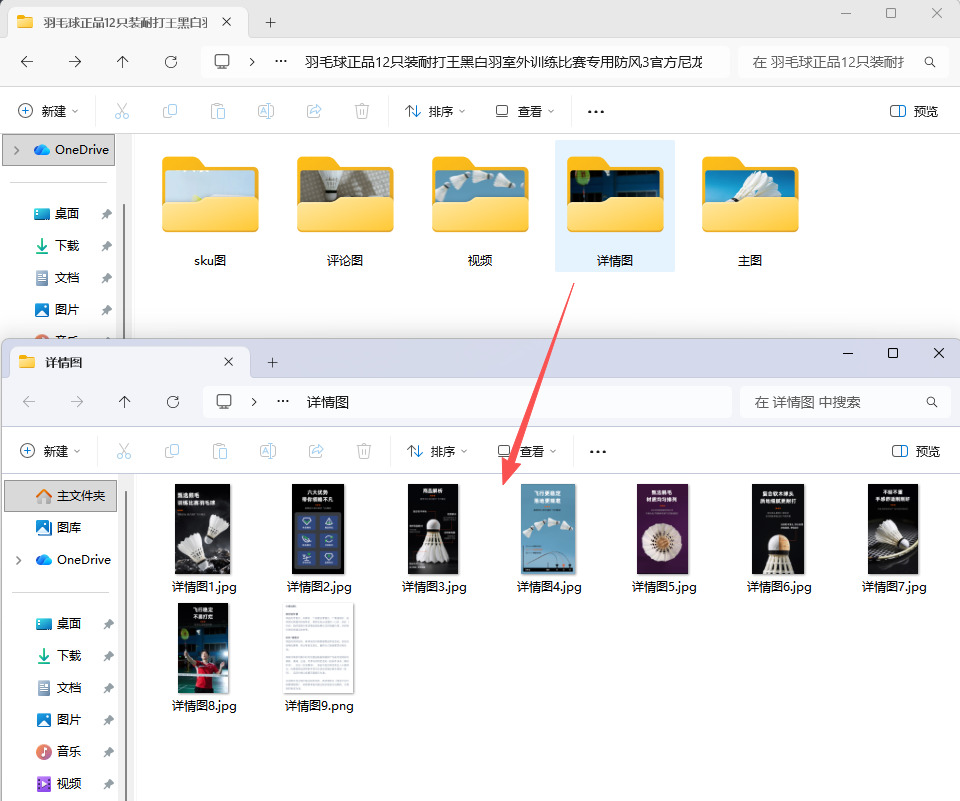Click the PC icon in the 详情图 address bar
This screenshot has width=960, height=801.
tap(223, 402)
